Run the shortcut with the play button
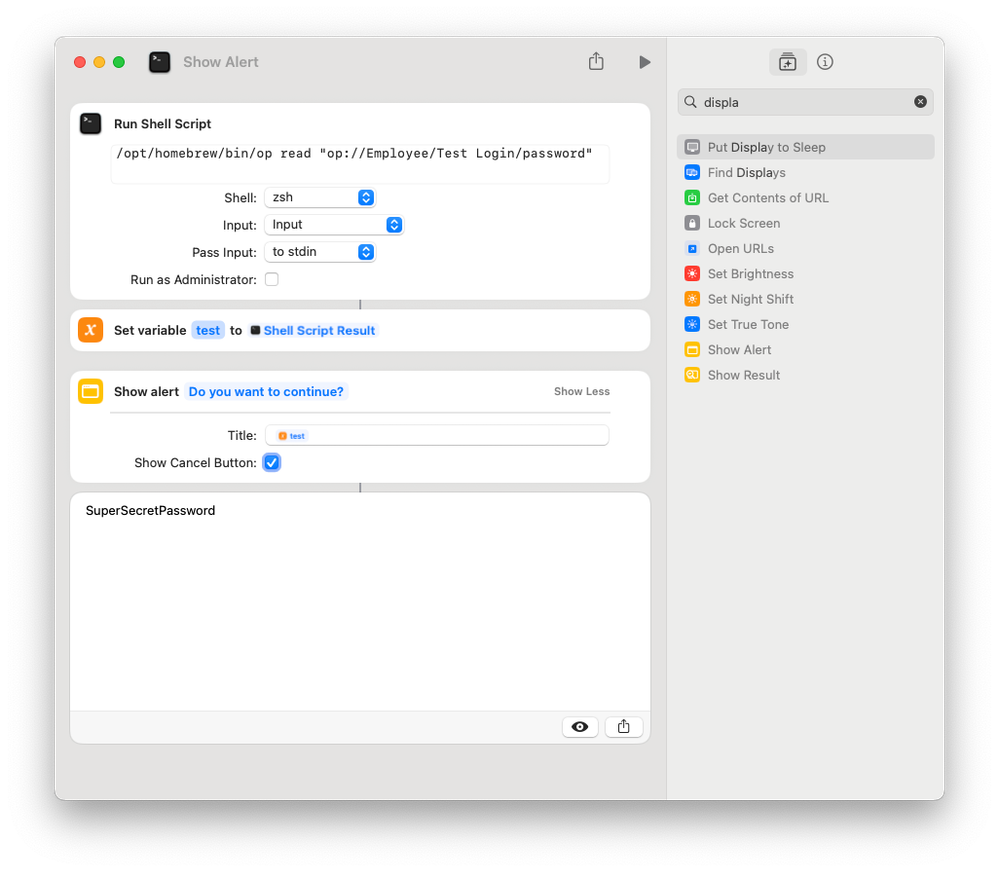This screenshot has height=872, width=999. 644,62
